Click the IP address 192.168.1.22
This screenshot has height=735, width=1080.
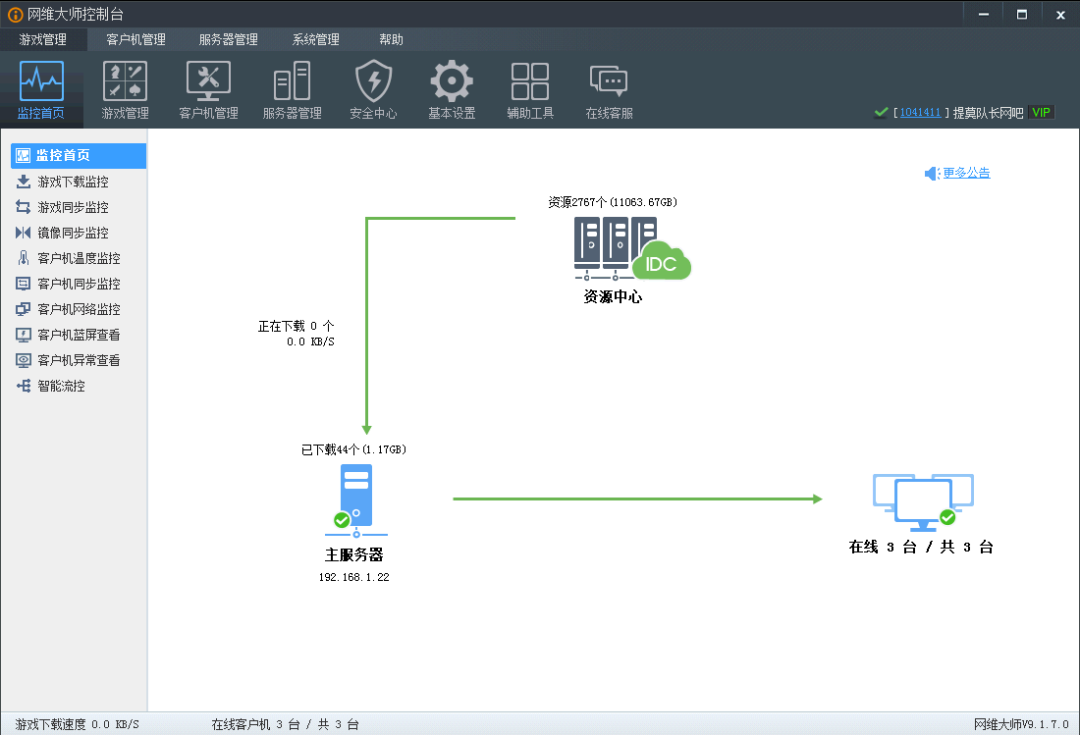pyautogui.click(x=354, y=577)
